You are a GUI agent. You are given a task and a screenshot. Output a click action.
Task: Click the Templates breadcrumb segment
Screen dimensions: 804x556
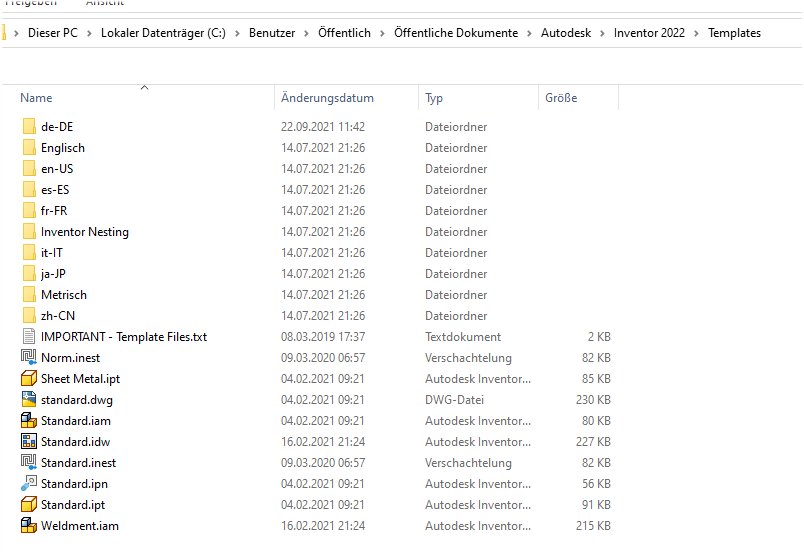coord(734,33)
